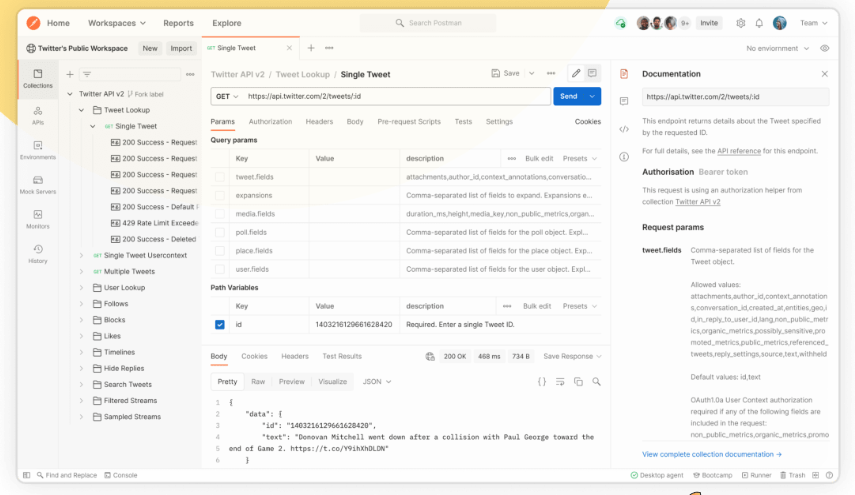Close the Documentation panel
855x495 pixels.
click(x=824, y=74)
